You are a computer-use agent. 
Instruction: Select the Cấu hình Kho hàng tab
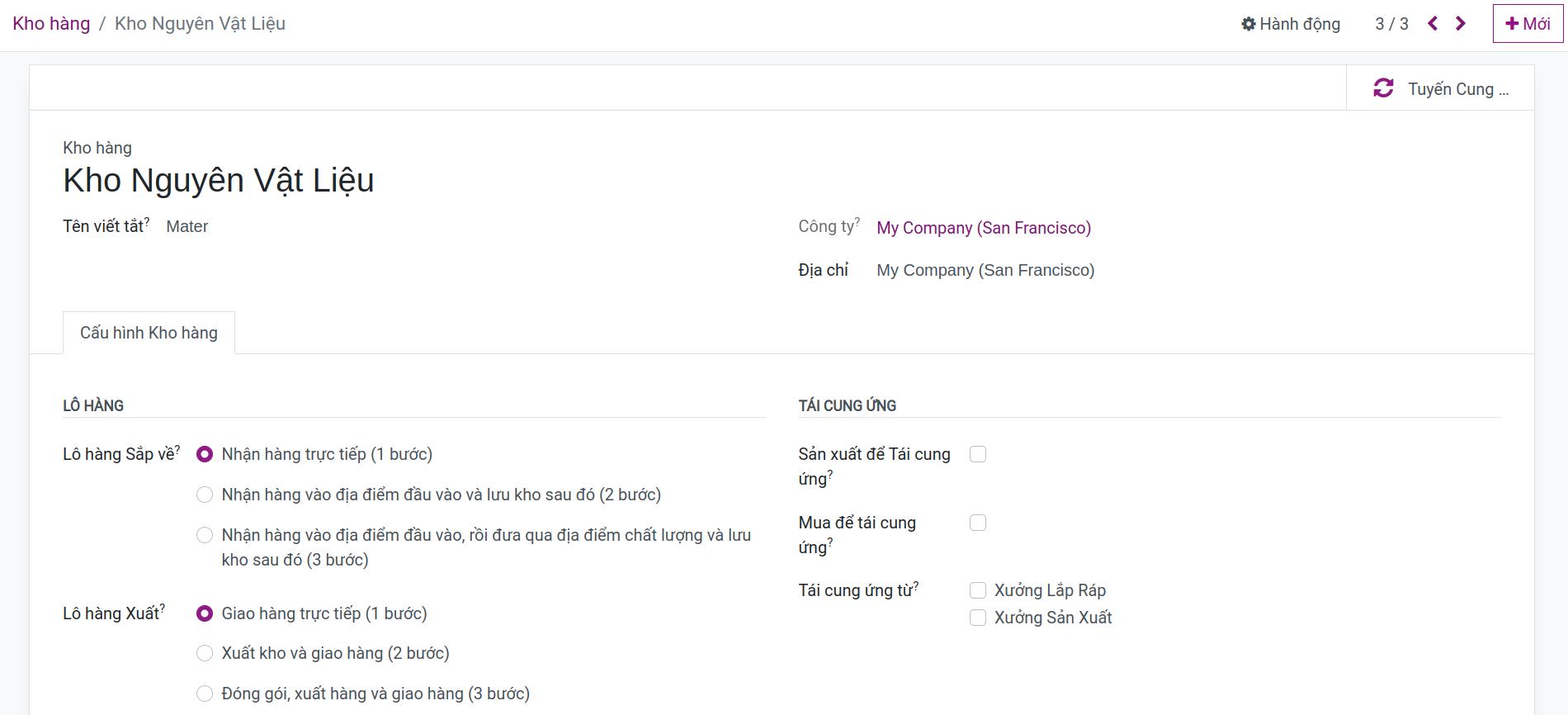click(x=149, y=333)
